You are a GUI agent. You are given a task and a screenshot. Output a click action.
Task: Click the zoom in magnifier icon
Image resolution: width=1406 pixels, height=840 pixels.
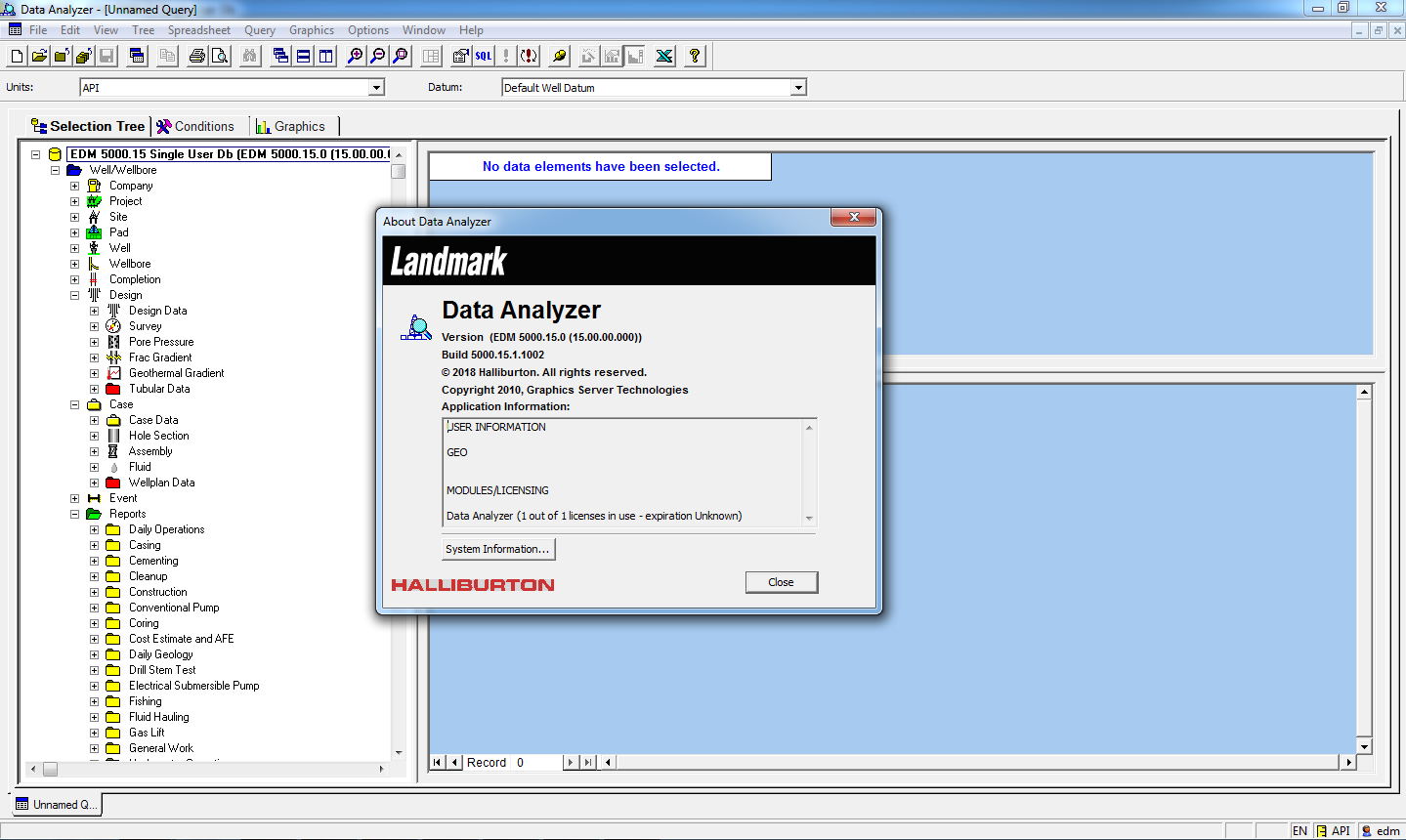coord(356,56)
